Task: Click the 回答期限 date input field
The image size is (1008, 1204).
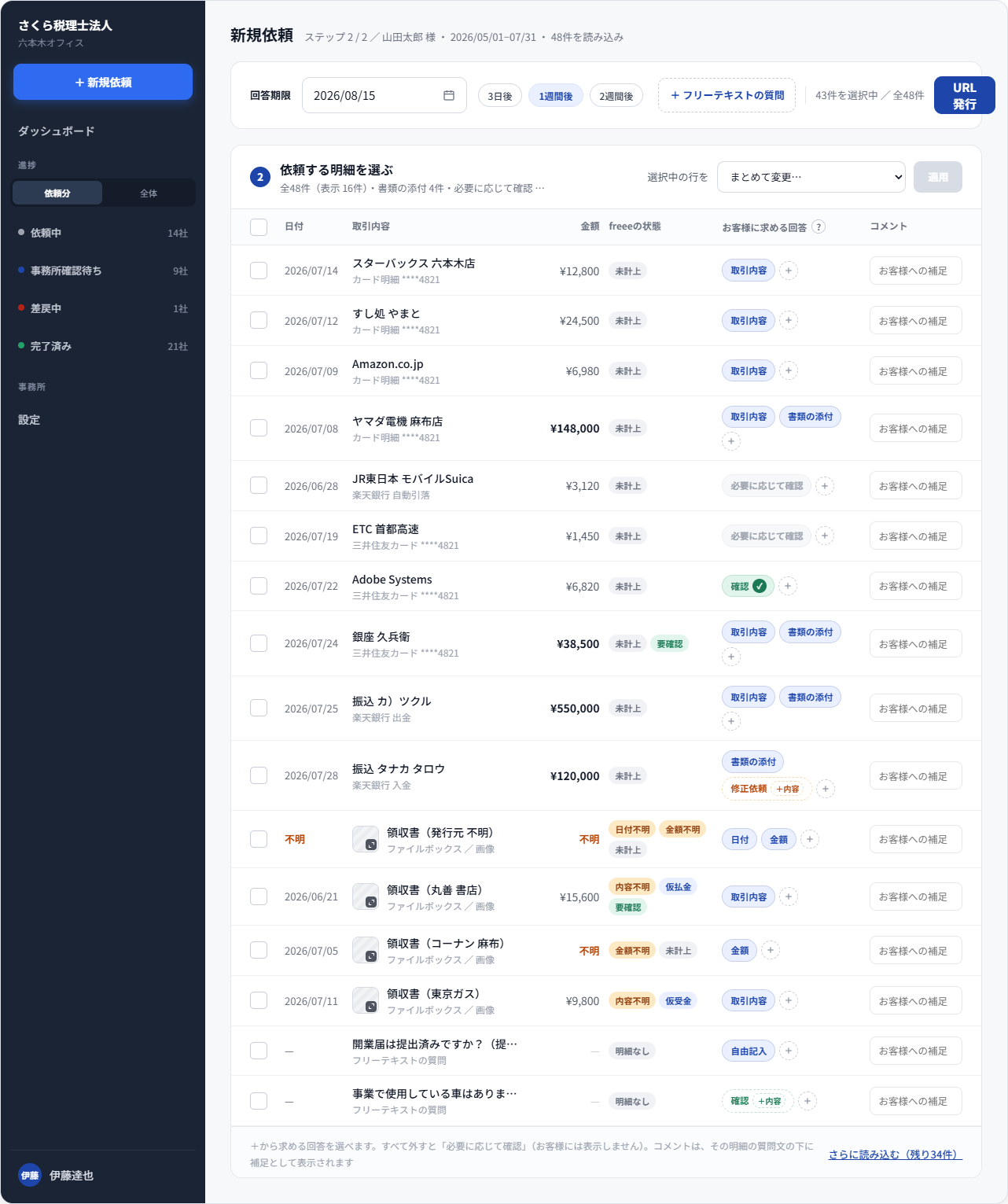Action: (384, 95)
